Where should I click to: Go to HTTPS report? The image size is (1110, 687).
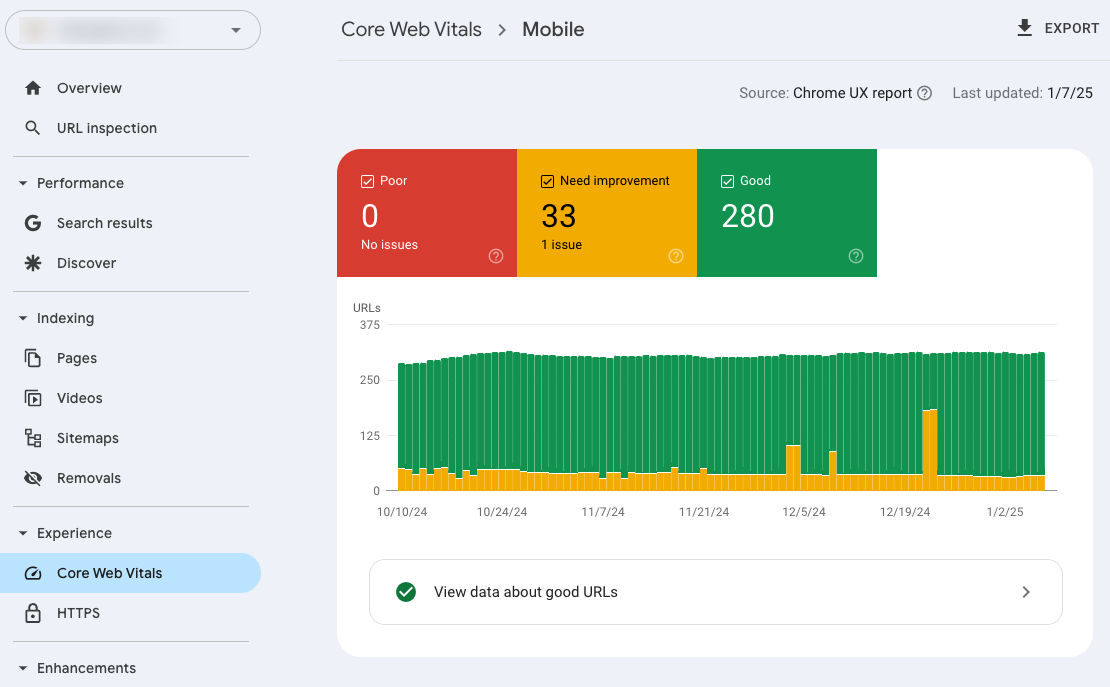[x=78, y=613]
